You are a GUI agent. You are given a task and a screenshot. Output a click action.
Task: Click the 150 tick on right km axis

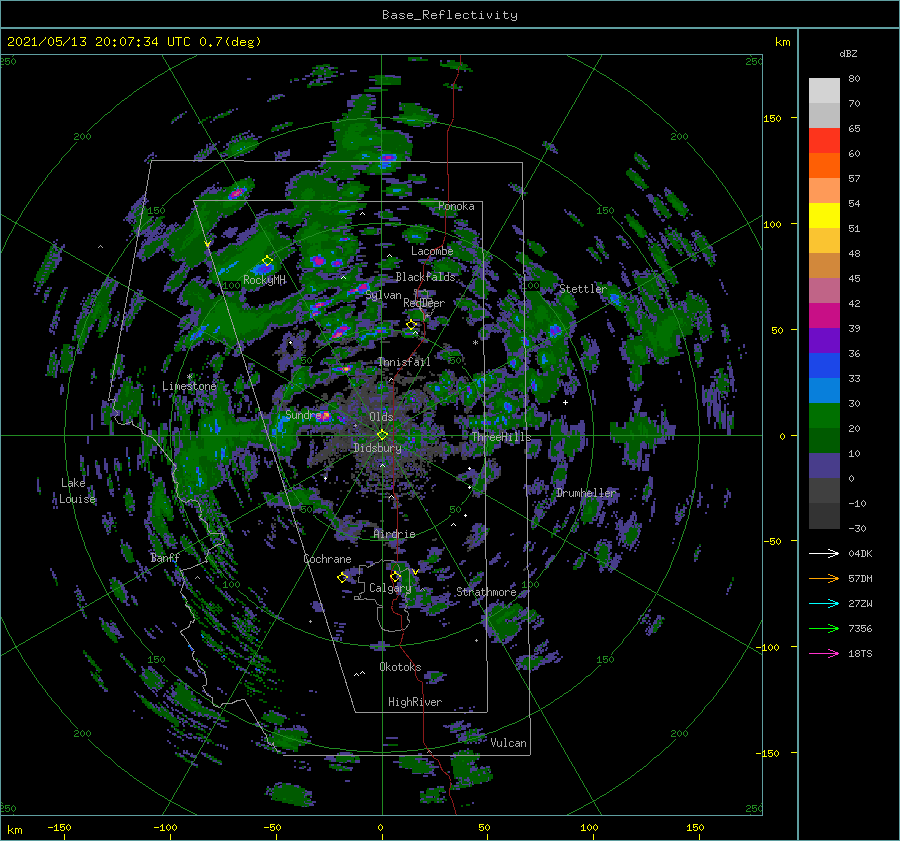pyautogui.click(x=772, y=118)
